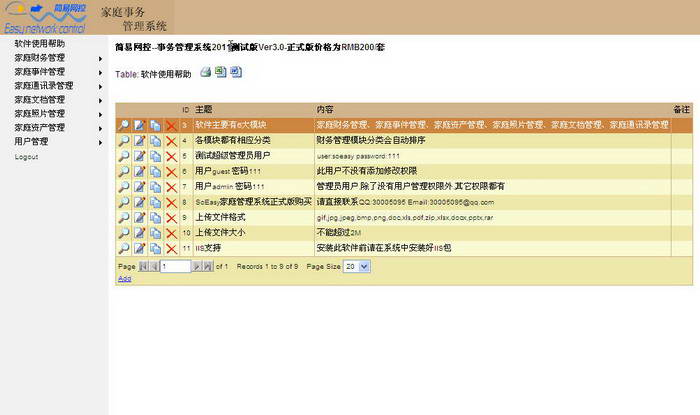Expand 家庭照片管理 submenu arrow
Image resolution: width=700 pixels, height=415 pixels.
click(x=100, y=114)
